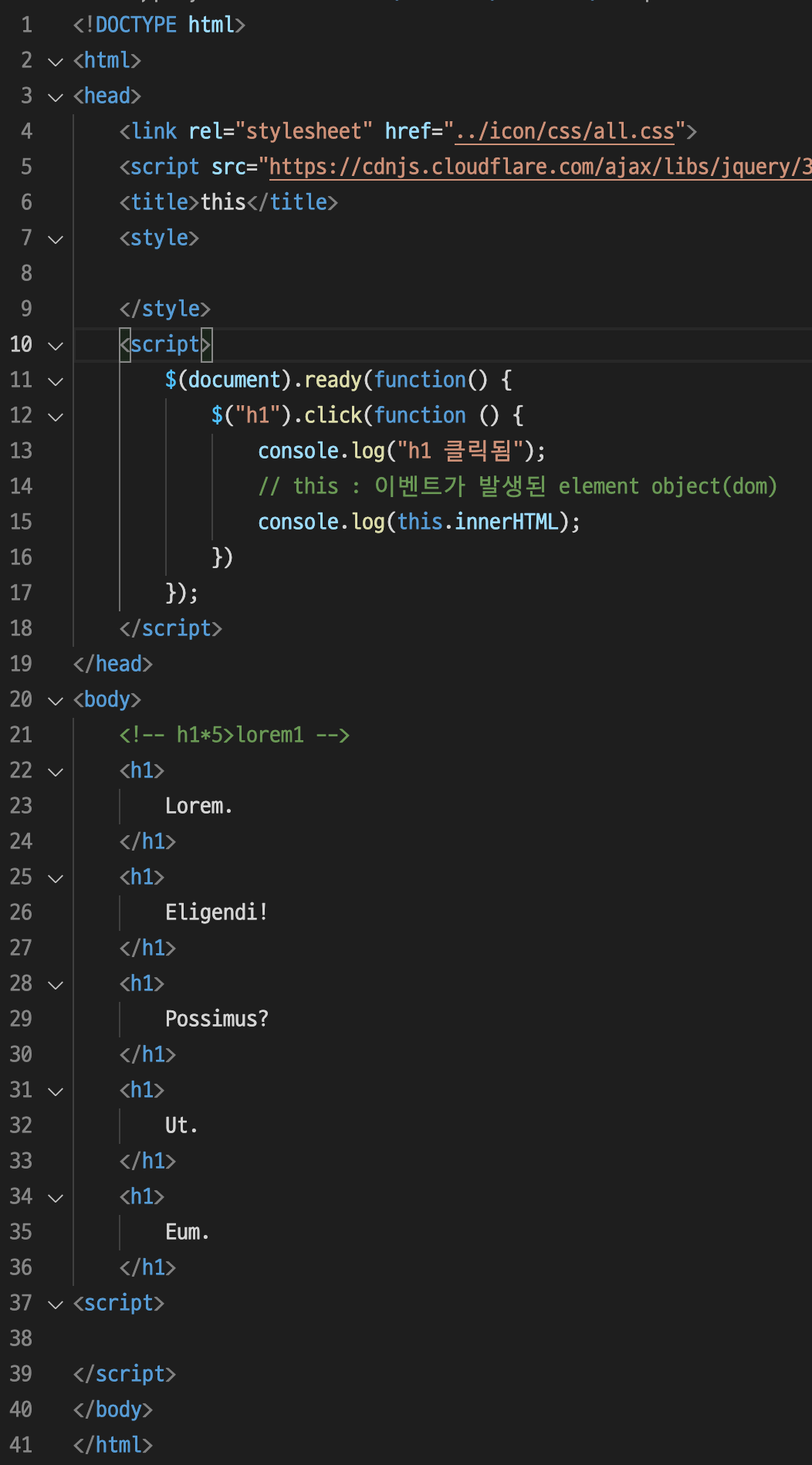Image resolution: width=812 pixels, height=1465 pixels.
Task: Collapse the html tag fold on line 2
Action: point(56,62)
